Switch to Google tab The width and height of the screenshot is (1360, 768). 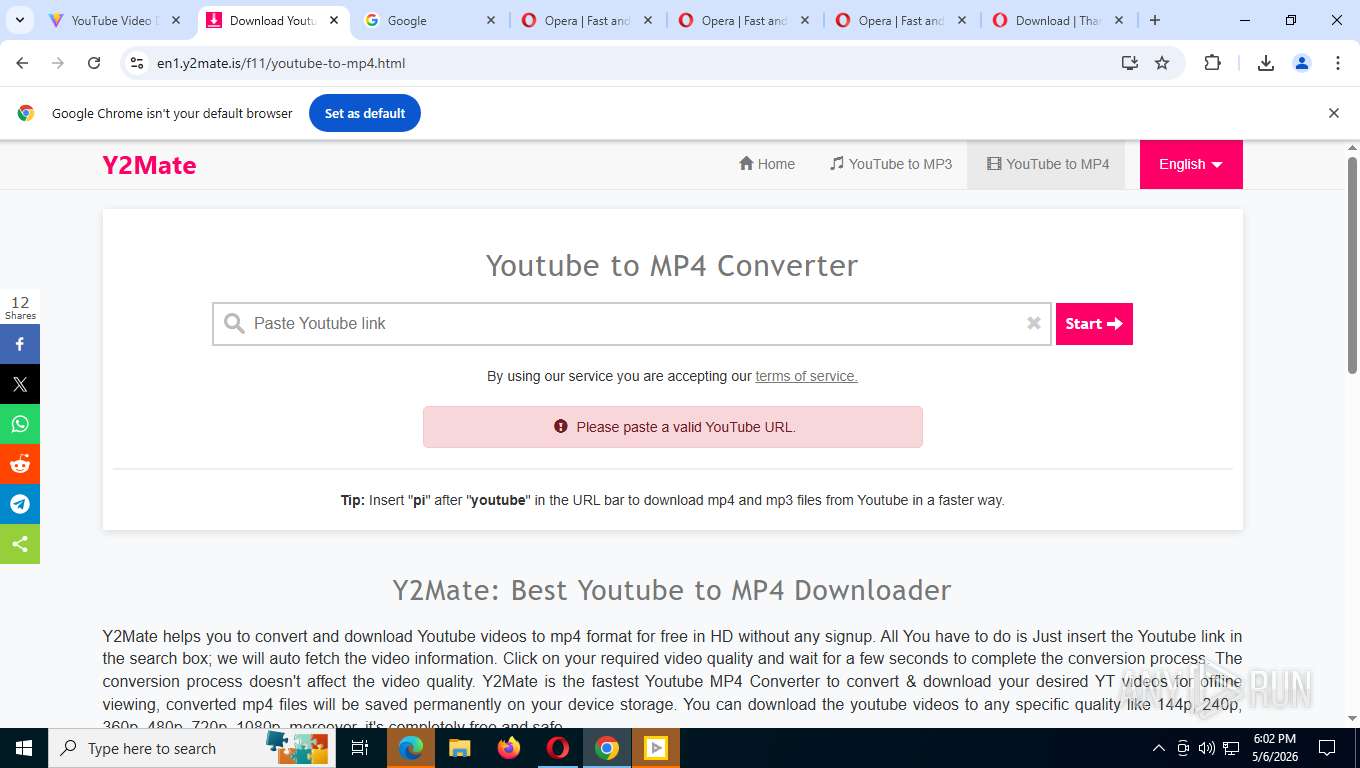pos(430,20)
